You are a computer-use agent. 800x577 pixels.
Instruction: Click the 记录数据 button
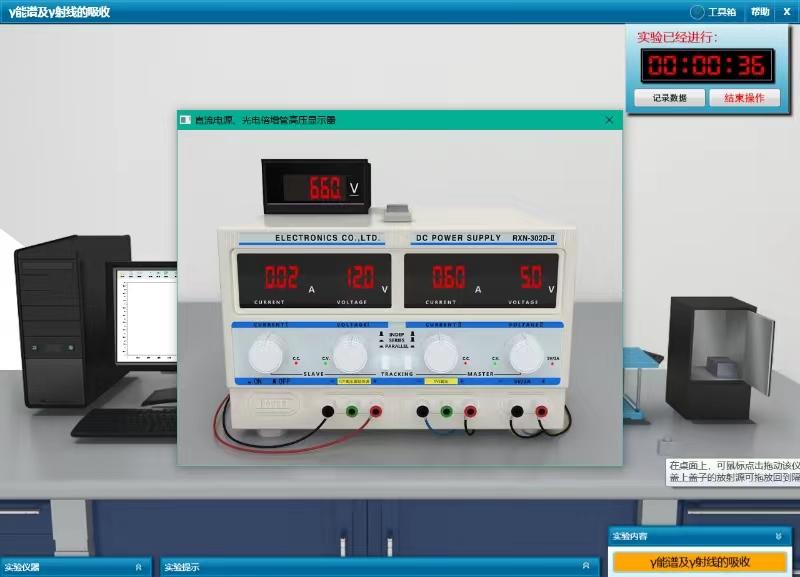click(x=669, y=98)
